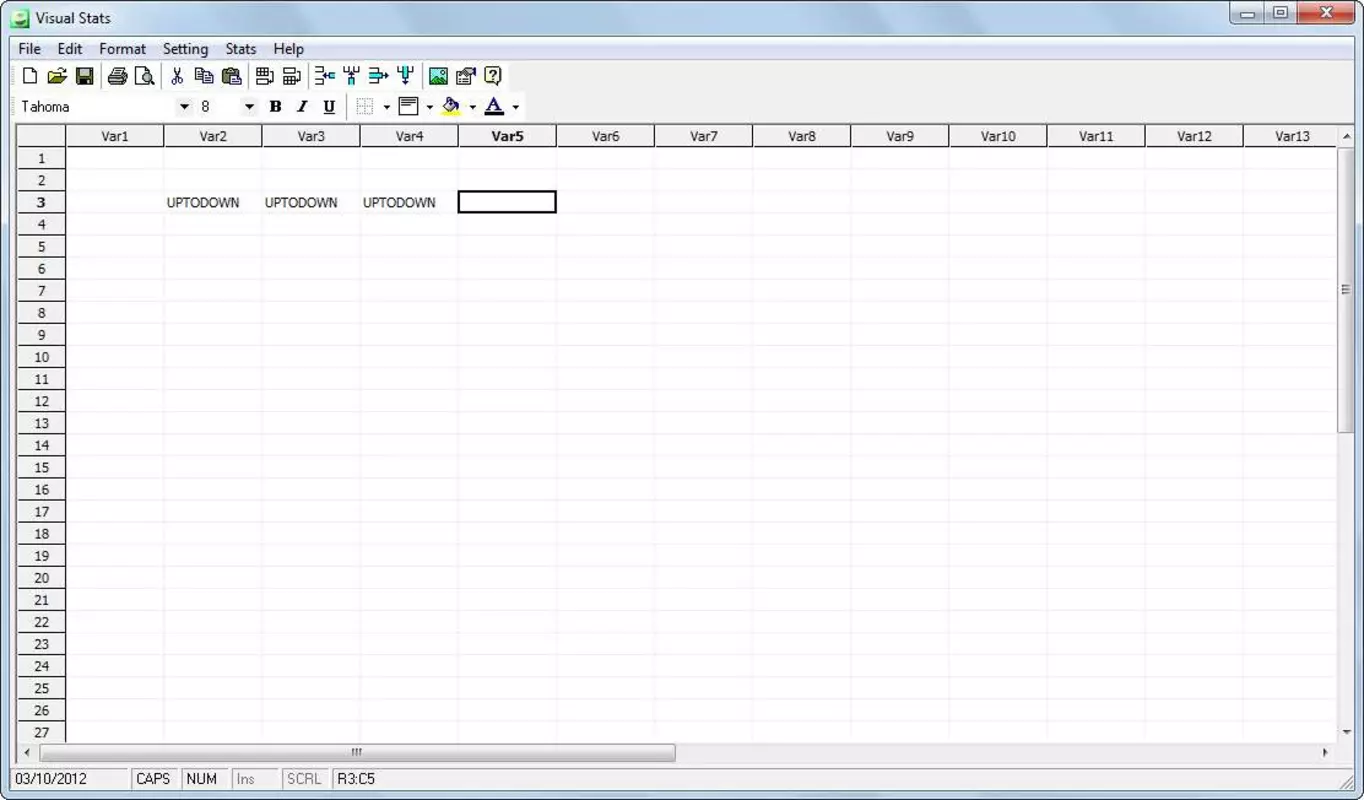Click the rows icon with left-pointing arrow
The image size is (1364, 800).
(324, 76)
